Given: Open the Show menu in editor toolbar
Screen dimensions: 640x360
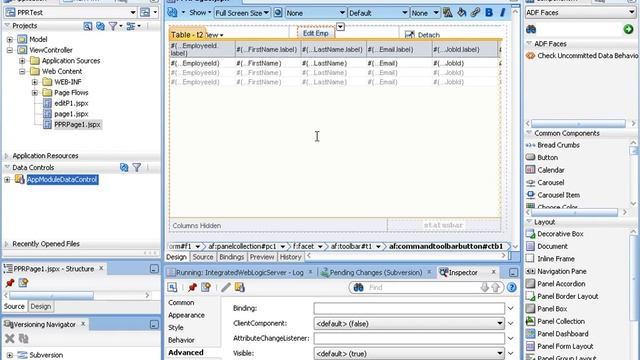Looking at the screenshot, I should tap(200, 13).
